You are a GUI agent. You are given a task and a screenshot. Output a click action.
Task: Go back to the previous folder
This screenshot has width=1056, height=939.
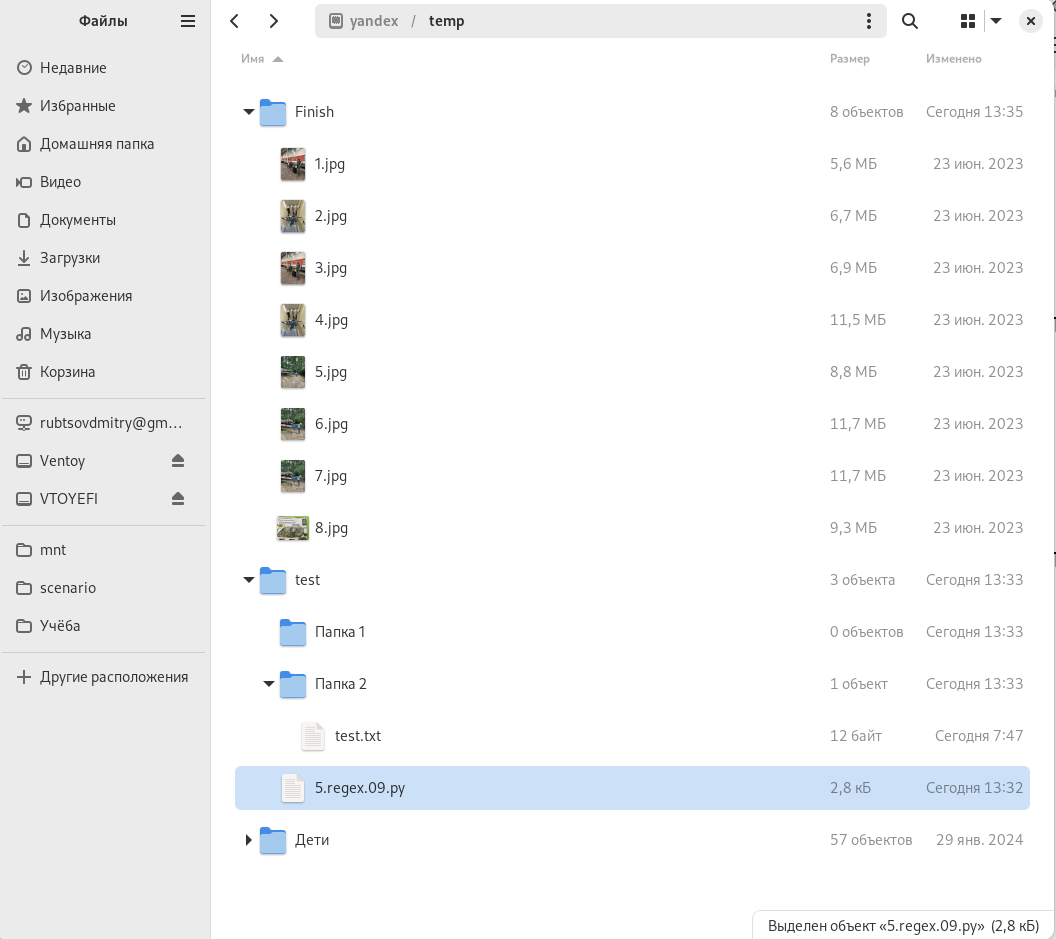234,21
